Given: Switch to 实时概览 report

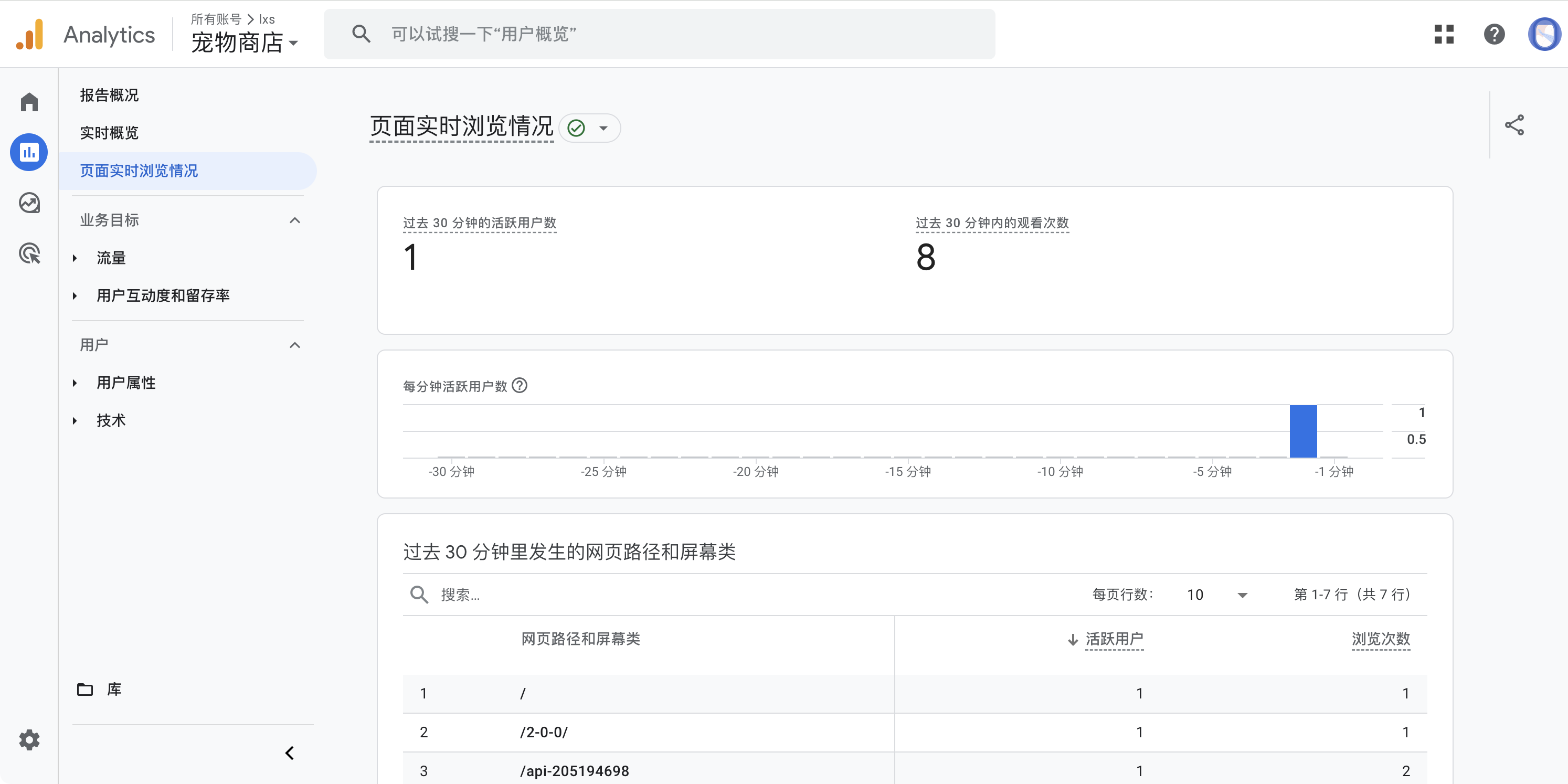Looking at the screenshot, I should (x=110, y=132).
